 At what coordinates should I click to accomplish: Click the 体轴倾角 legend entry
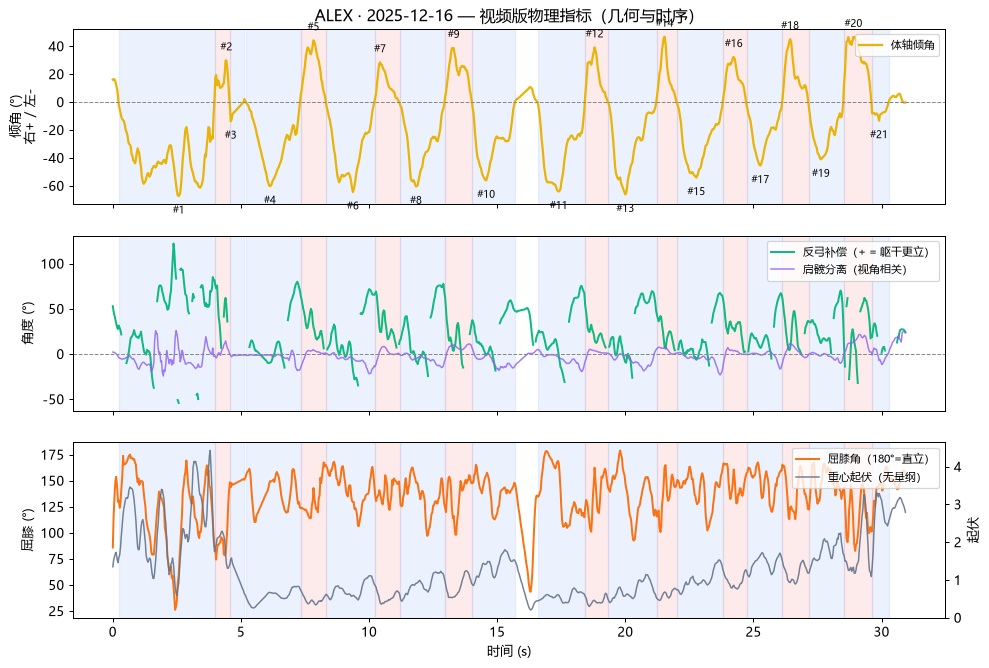click(897, 45)
